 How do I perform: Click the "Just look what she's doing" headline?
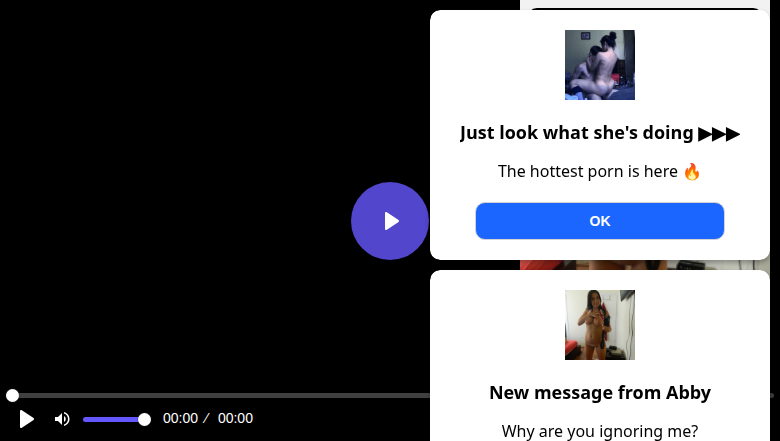[x=577, y=133]
